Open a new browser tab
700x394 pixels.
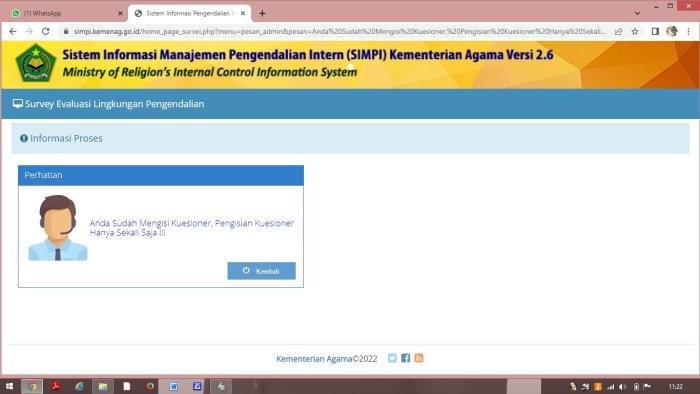(x=262, y=13)
